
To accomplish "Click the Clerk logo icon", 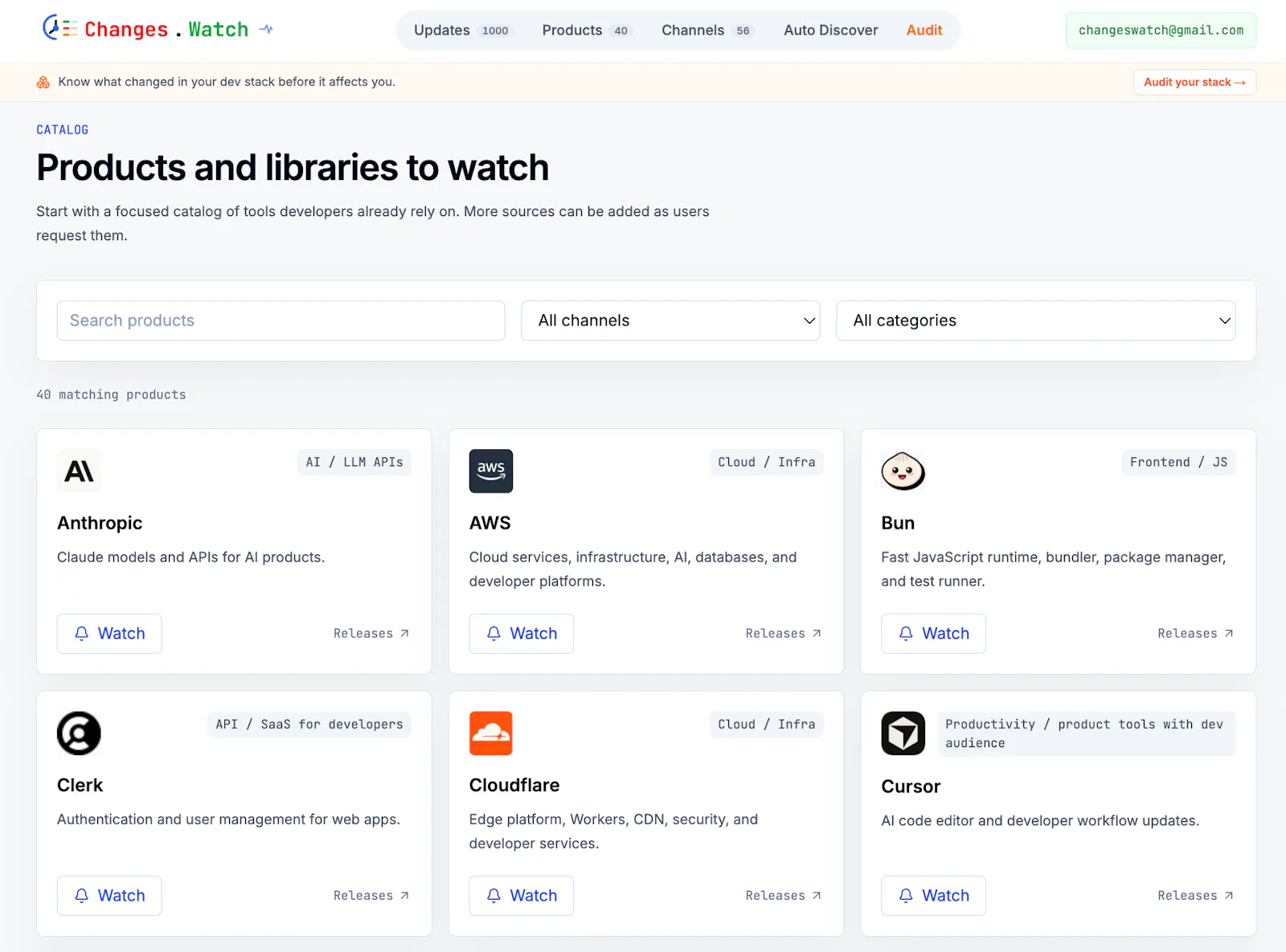I will tap(79, 733).
